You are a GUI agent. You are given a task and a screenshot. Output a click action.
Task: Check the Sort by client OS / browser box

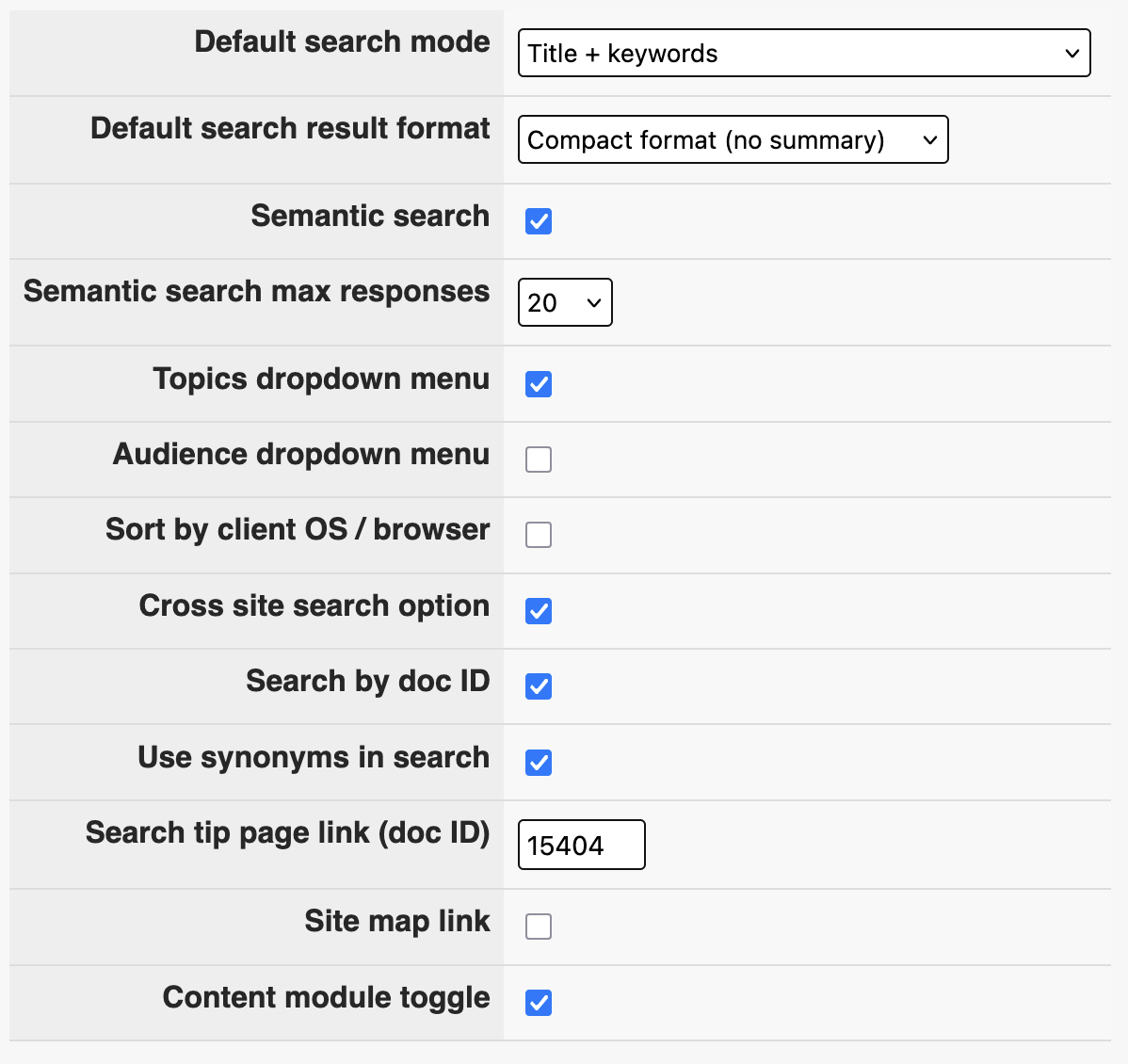click(x=538, y=535)
